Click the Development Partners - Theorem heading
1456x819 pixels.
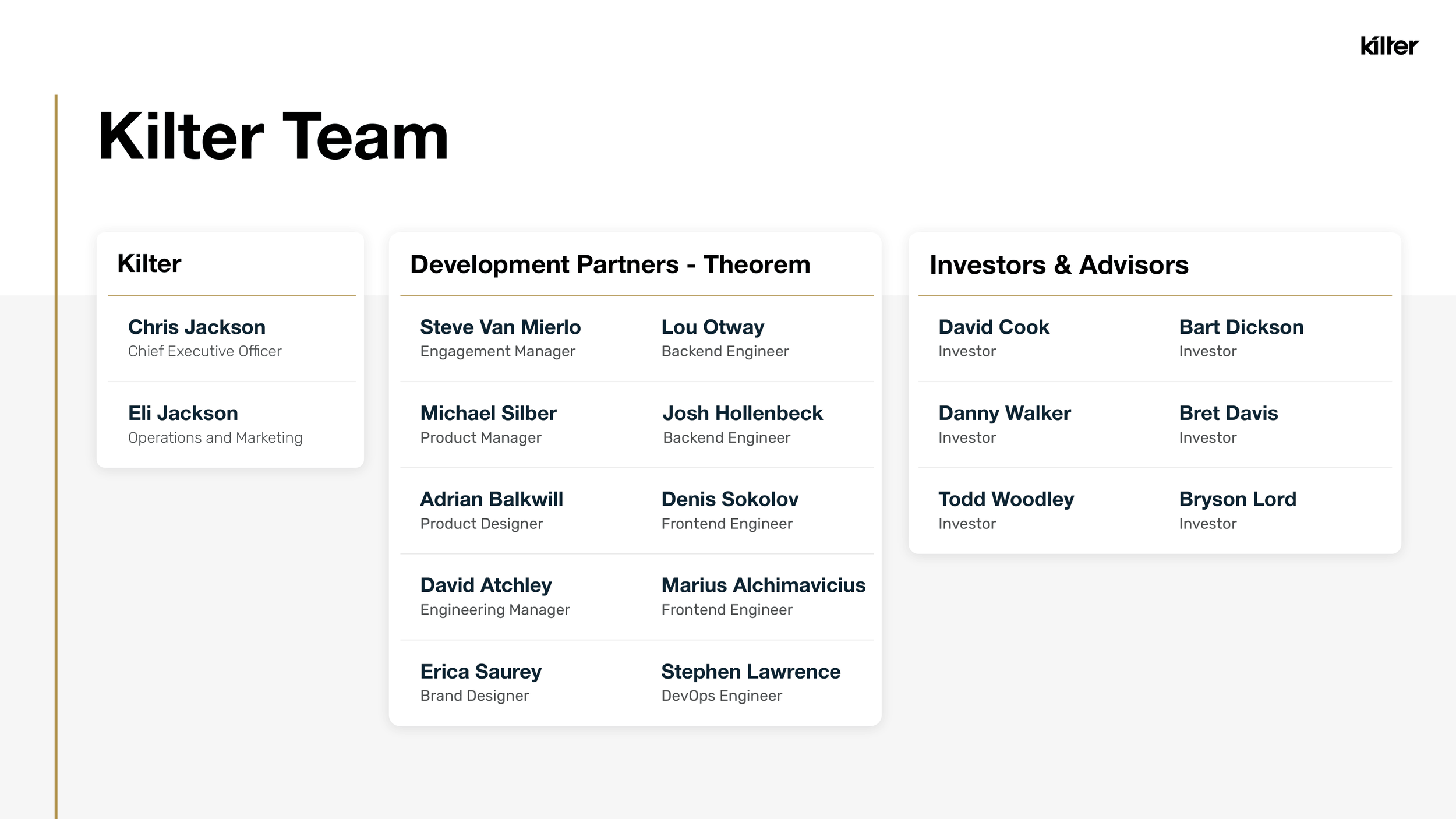point(610,264)
